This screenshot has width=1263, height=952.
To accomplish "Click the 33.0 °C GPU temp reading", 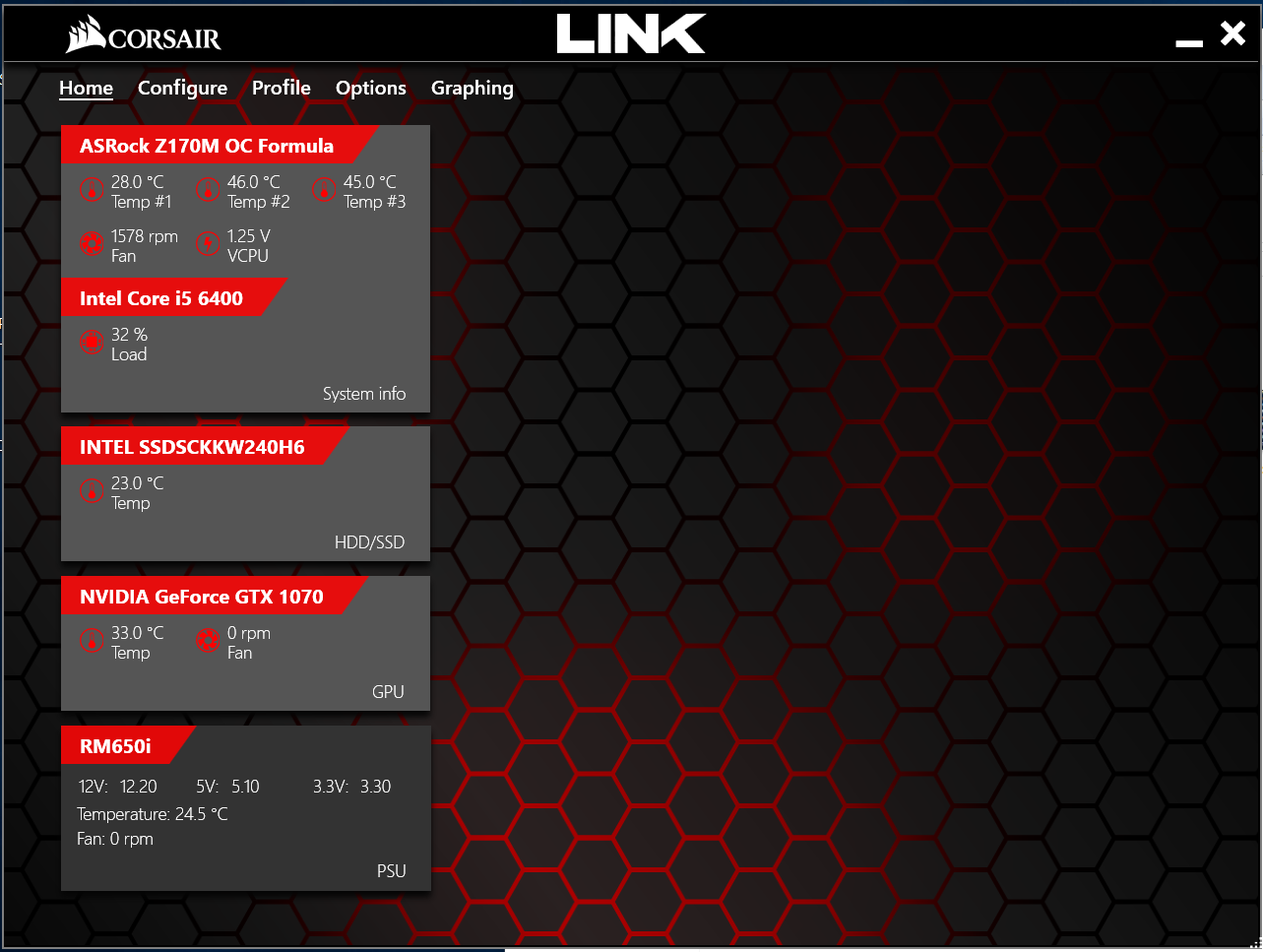I will click(137, 642).
